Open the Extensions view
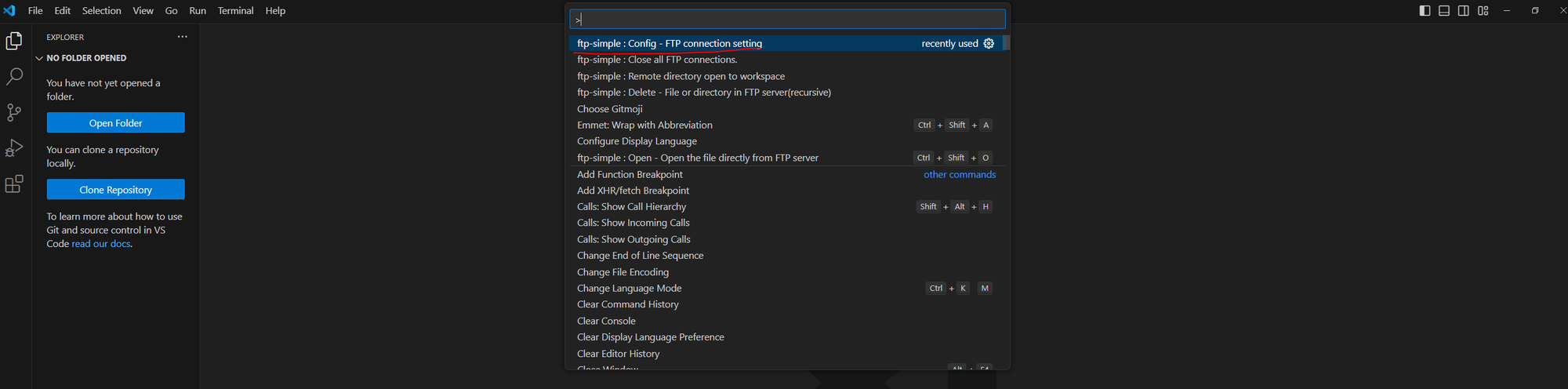 click(14, 184)
